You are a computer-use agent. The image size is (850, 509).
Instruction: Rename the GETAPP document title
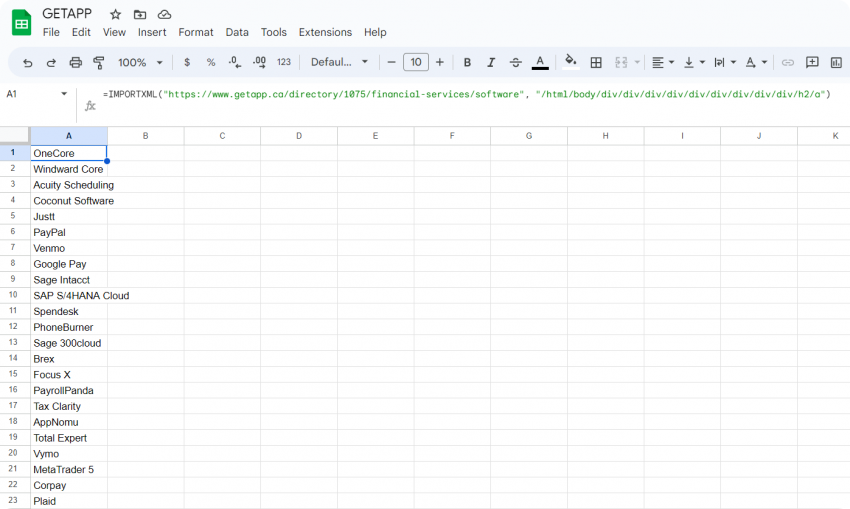tap(67, 14)
